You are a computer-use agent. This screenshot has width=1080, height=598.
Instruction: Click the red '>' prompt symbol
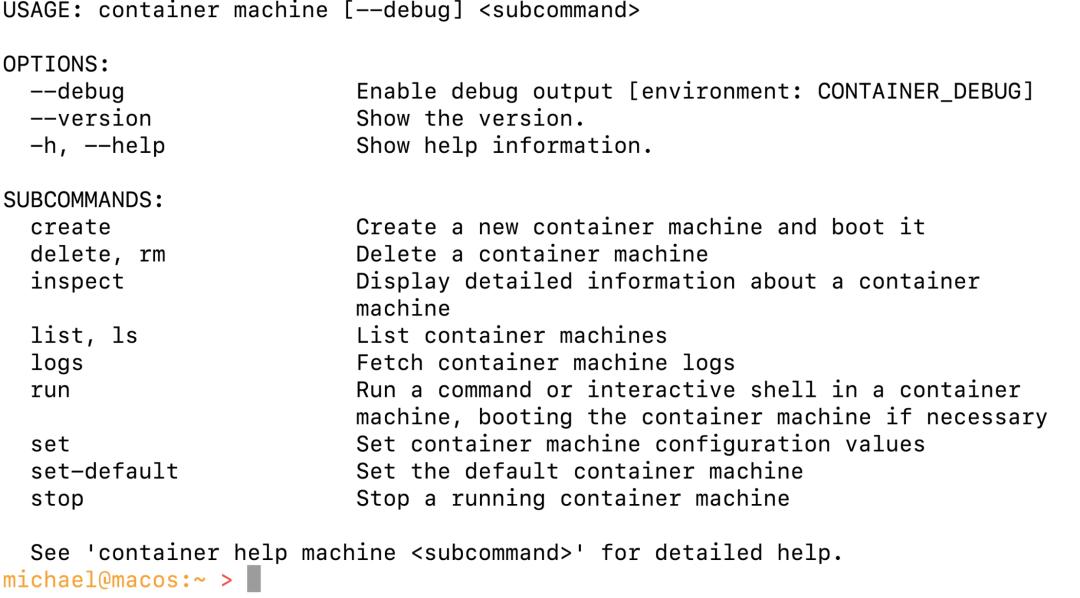pos(227,581)
